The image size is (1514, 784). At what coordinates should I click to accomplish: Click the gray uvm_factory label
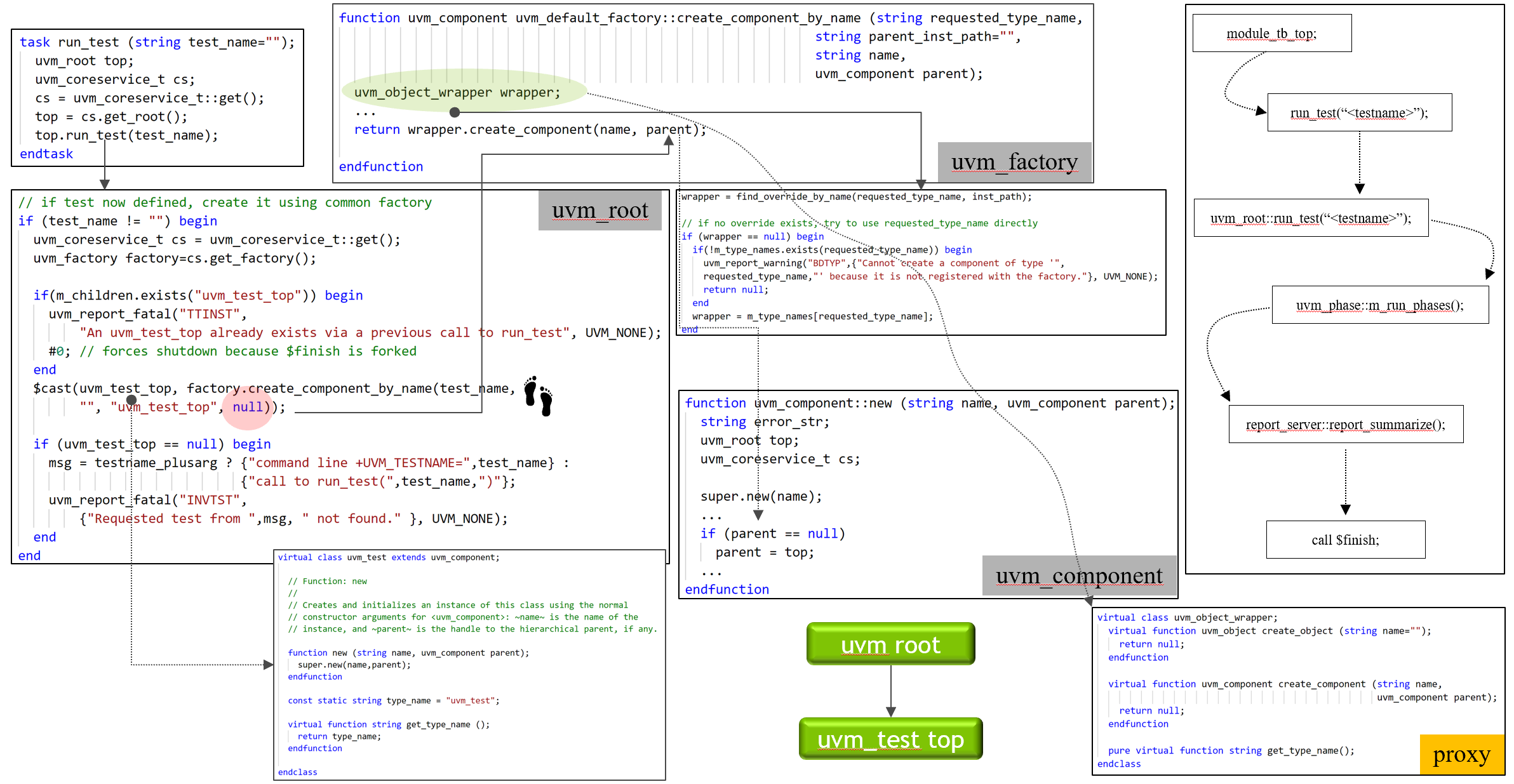pos(1014,162)
